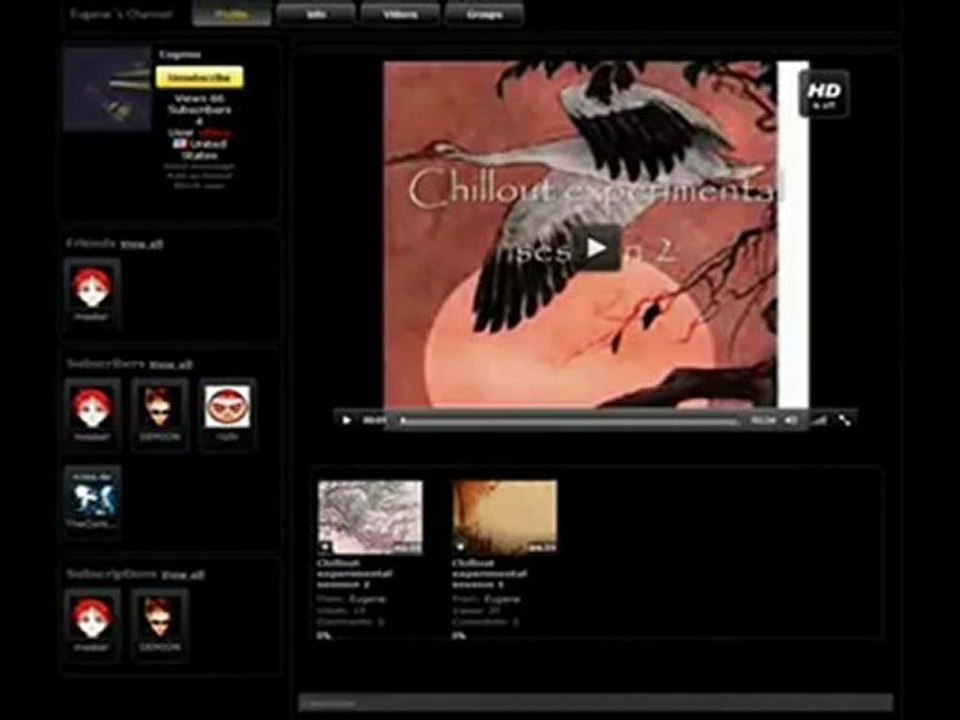The image size is (960, 720).
Task: View all subscriptions link
Action: (183, 576)
